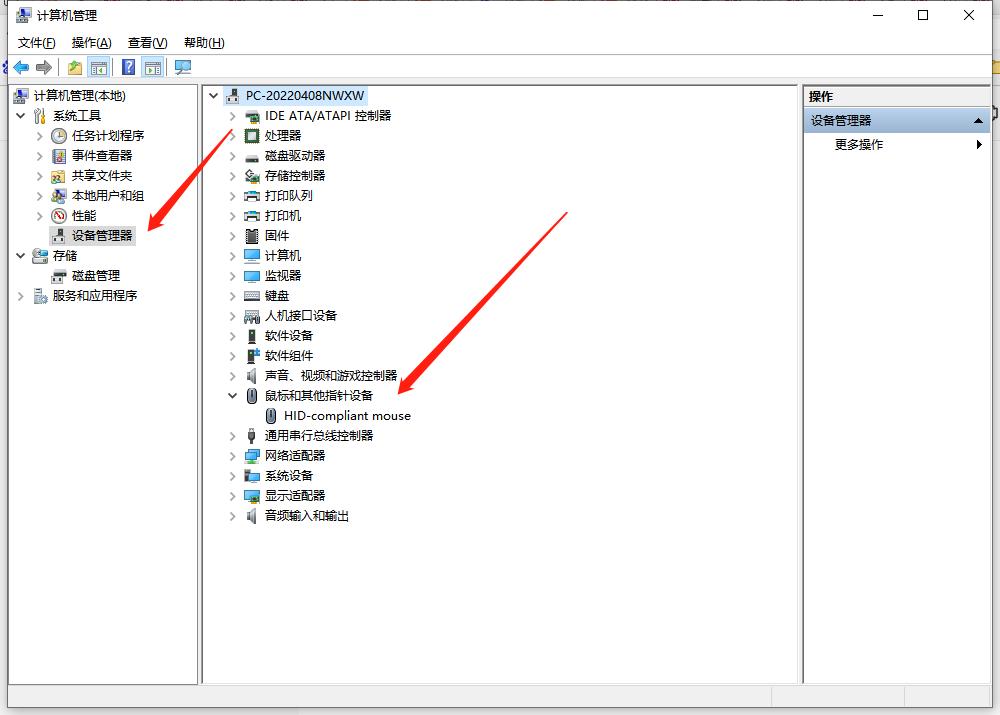The height and width of the screenshot is (715, 1000).
Task: Collapse the PC-20220408NWXW root node
Action: tap(214, 96)
